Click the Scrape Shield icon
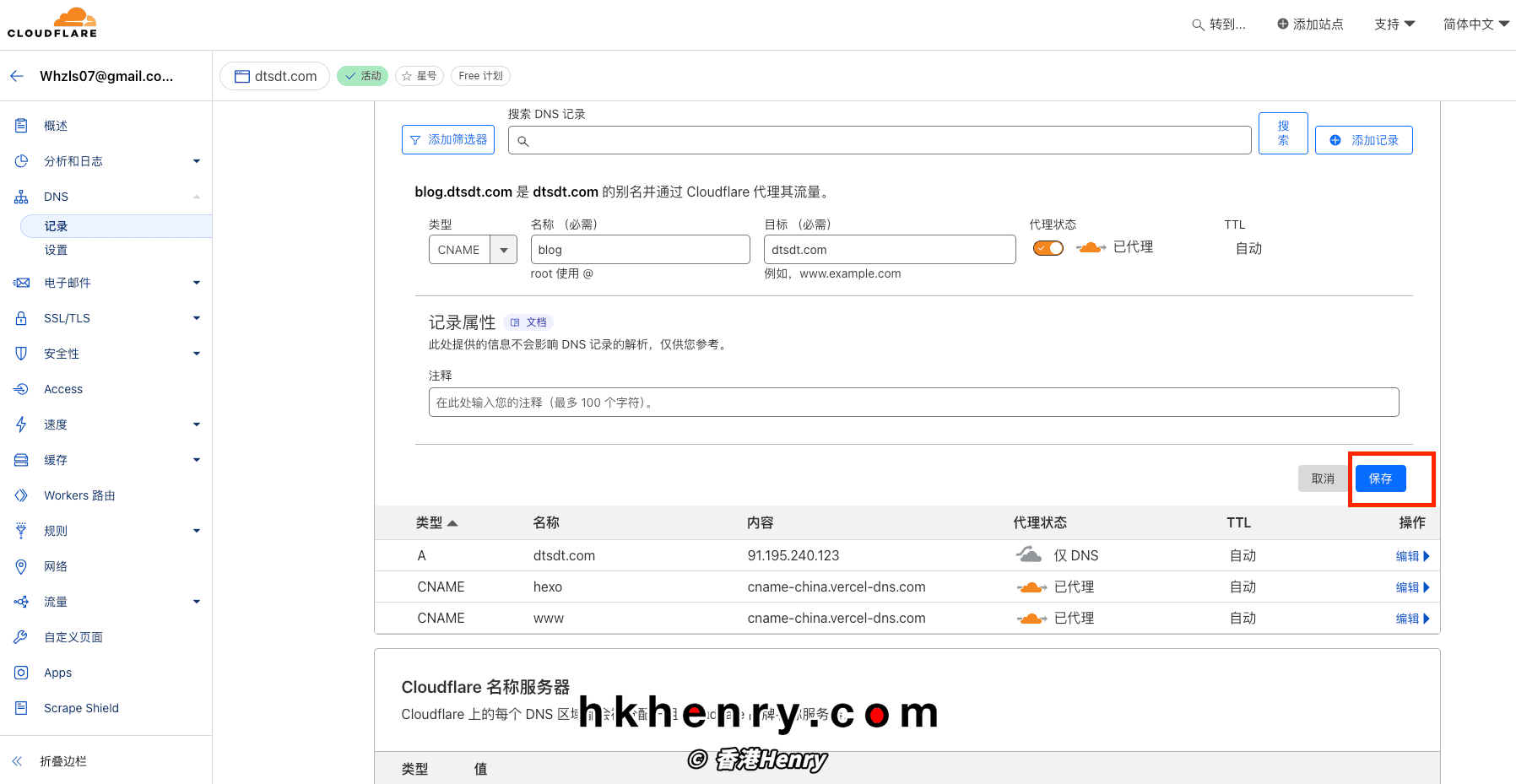Screen dimensions: 1516x784 (x=21, y=708)
